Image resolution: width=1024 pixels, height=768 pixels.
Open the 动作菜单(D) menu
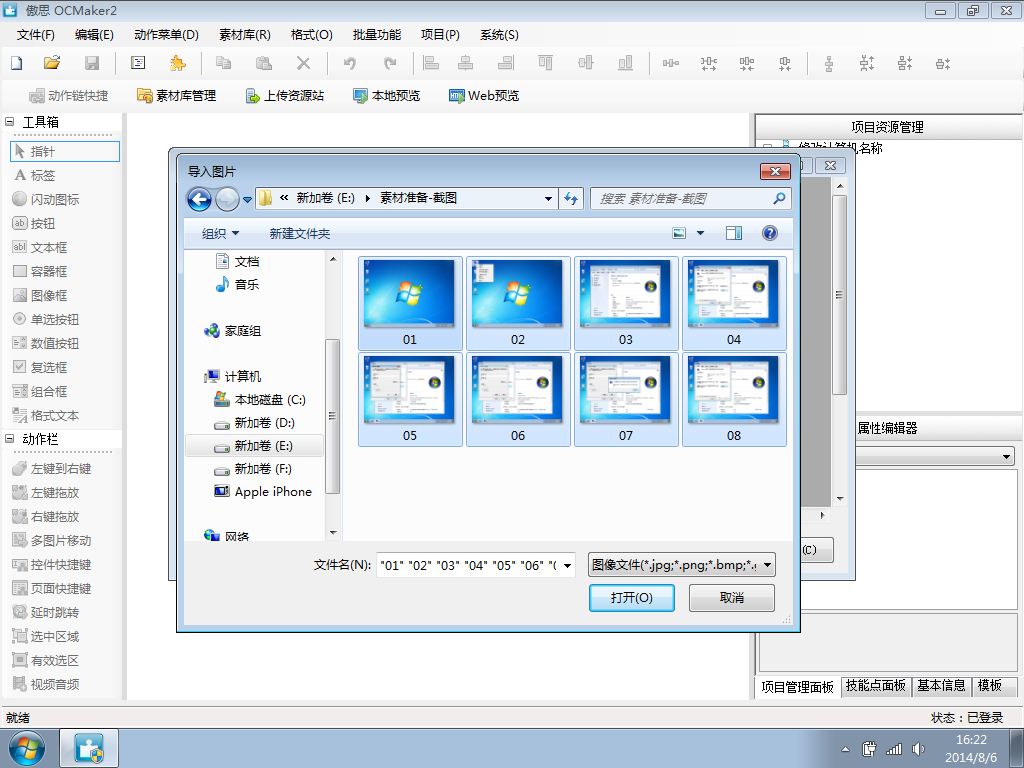point(166,35)
